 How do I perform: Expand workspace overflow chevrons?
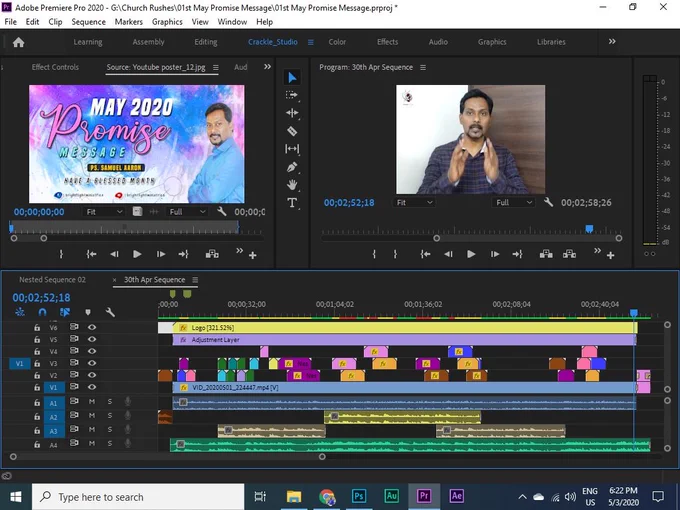[612, 42]
